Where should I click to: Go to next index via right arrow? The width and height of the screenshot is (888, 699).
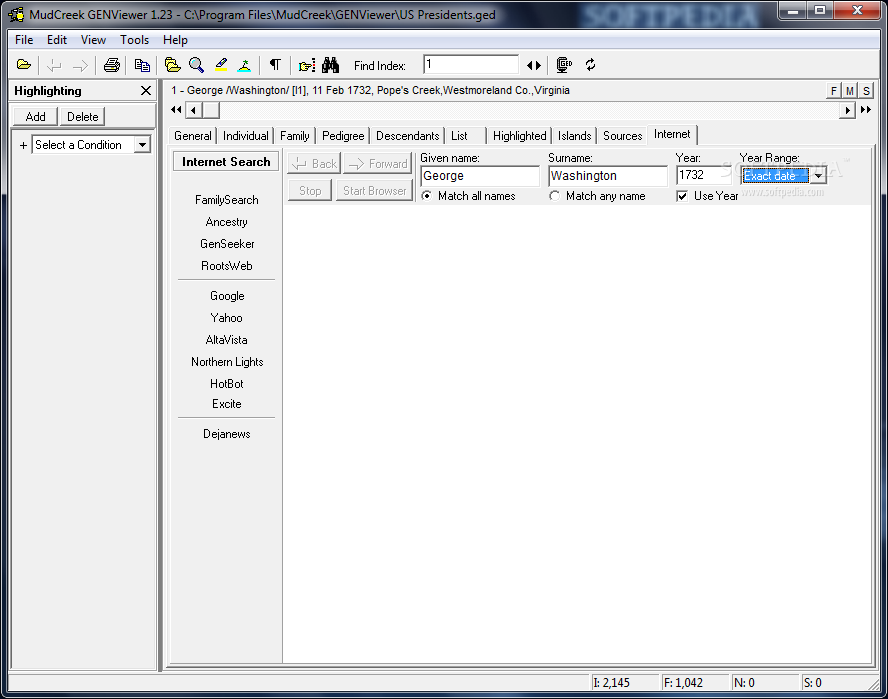[x=538, y=66]
